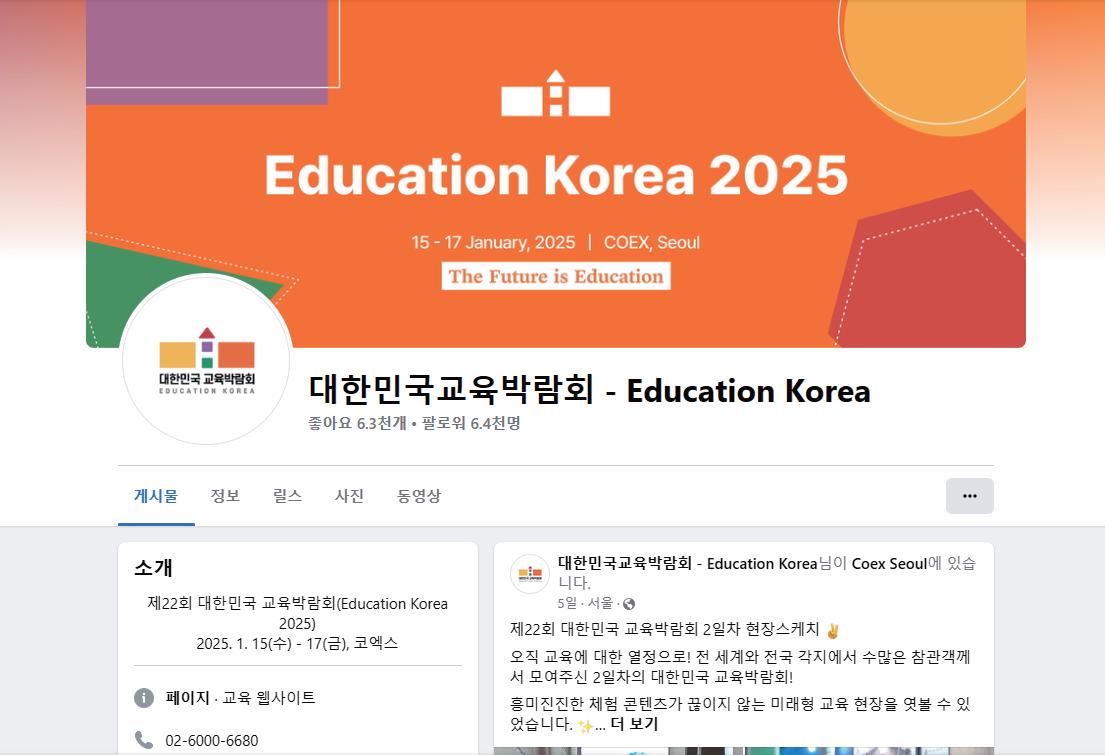Open the Coex Seoul location link
This screenshot has height=755, width=1105.
point(889,564)
